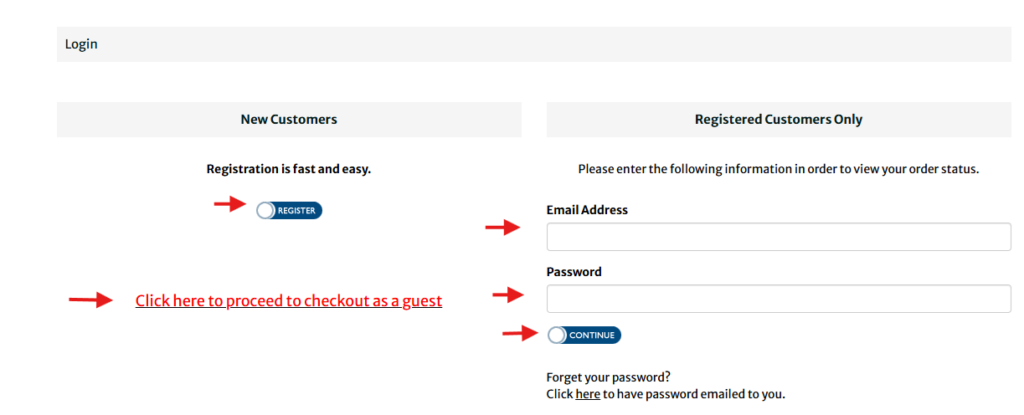Click the 'Forget your password?' text
This screenshot has width=1024, height=415.
pos(608,377)
